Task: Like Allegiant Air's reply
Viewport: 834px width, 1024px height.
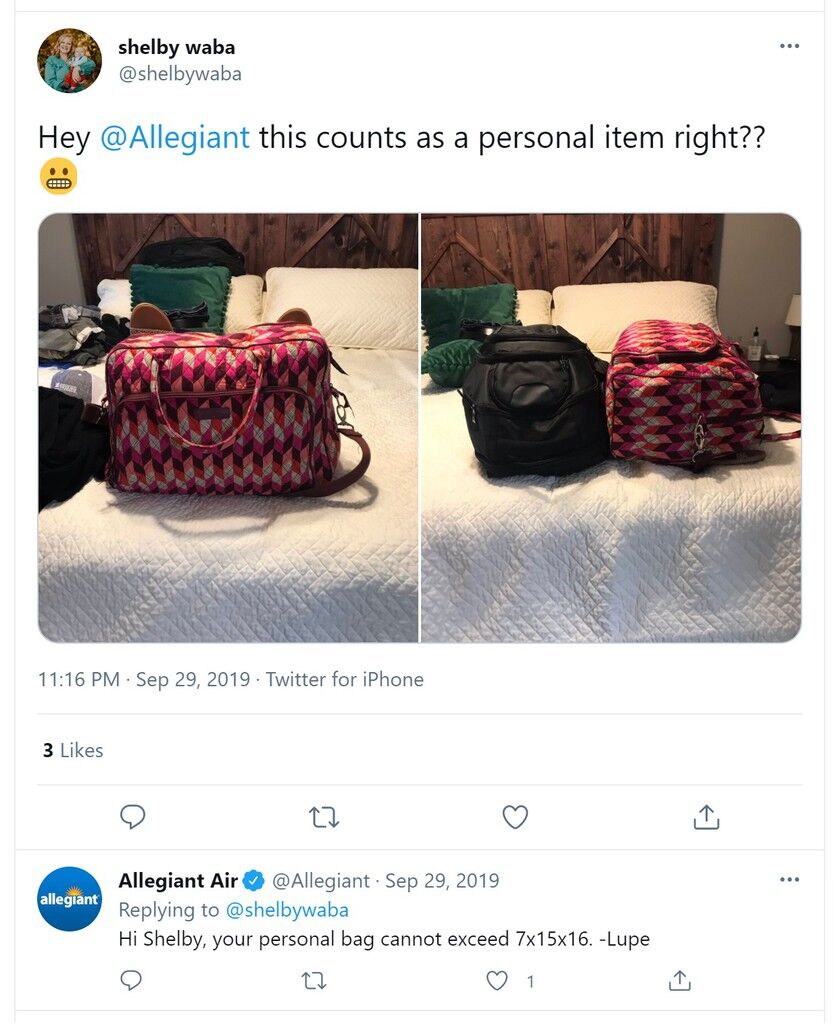Action: [x=497, y=980]
